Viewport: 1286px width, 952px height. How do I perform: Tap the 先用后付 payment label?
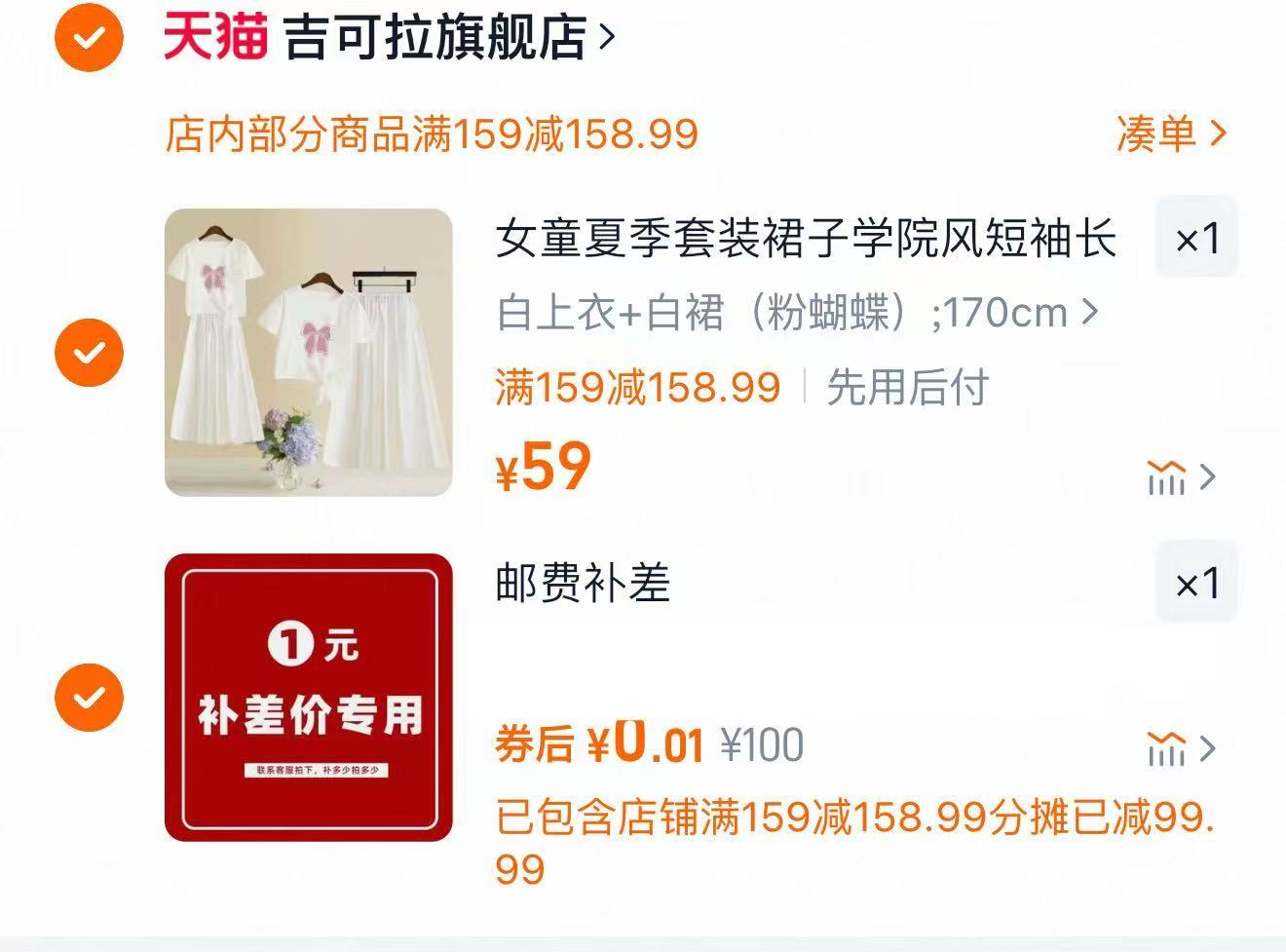907,387
